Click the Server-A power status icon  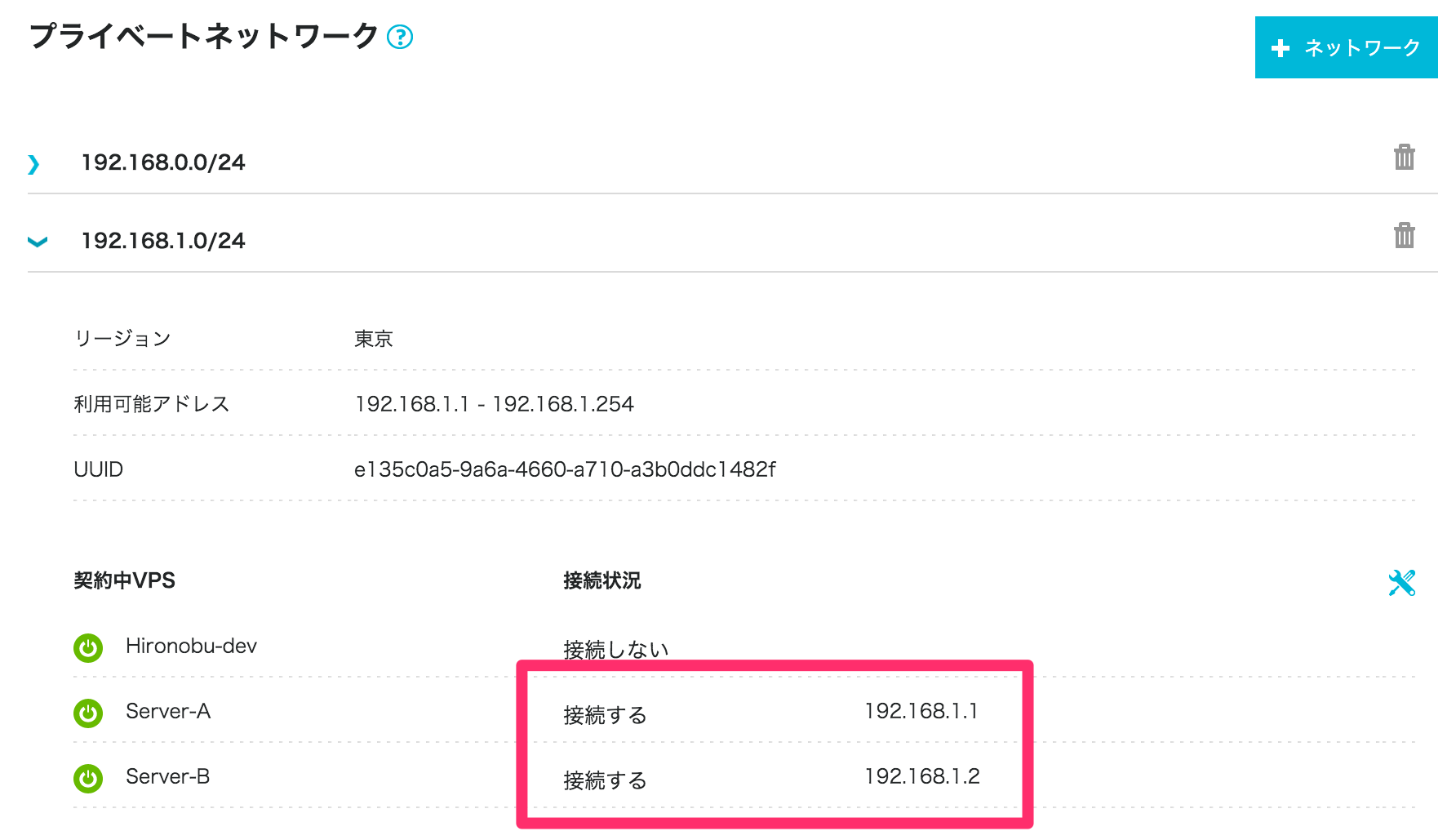[x=87, y=713]
